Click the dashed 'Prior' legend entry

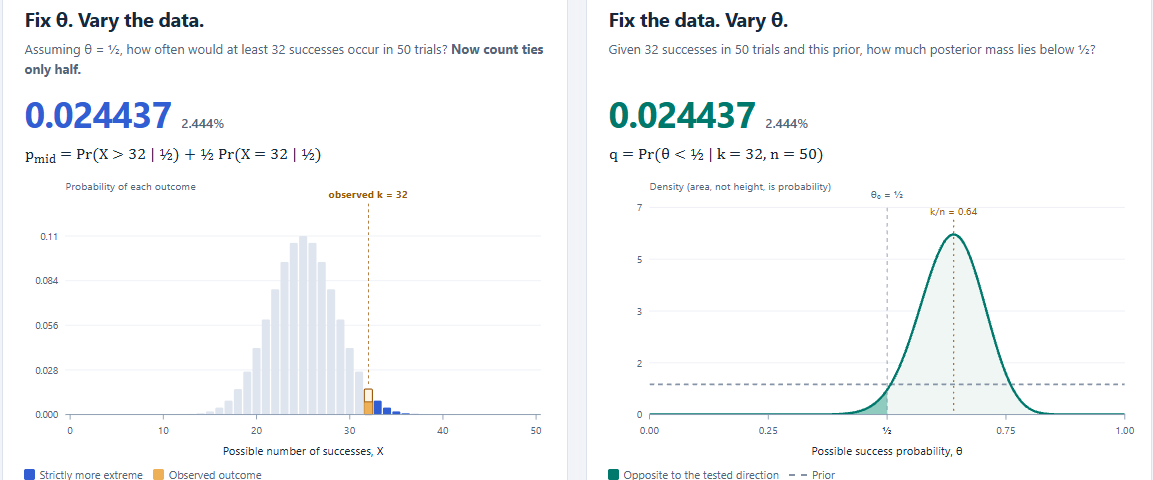point(812,475)
